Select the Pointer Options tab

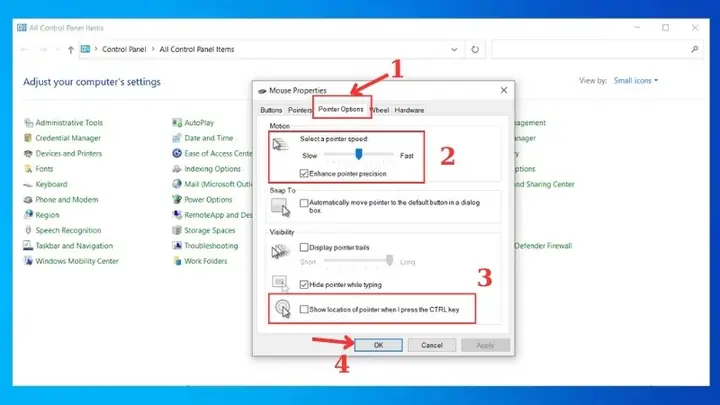click(341, 109)
